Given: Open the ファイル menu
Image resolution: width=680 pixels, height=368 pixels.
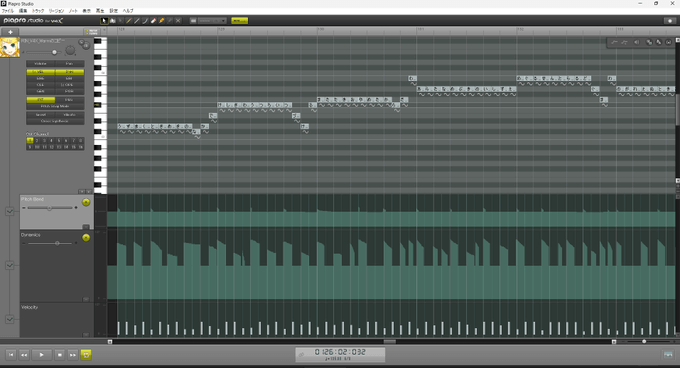Looking at the screenshot, I should pos(7,11).
